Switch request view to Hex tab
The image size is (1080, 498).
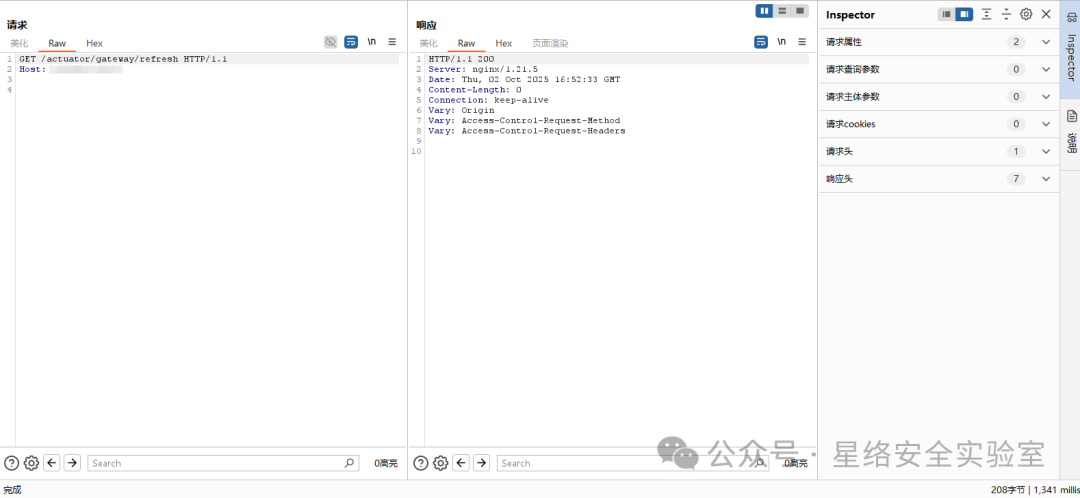pyautogui.click(x=94, y=43)
